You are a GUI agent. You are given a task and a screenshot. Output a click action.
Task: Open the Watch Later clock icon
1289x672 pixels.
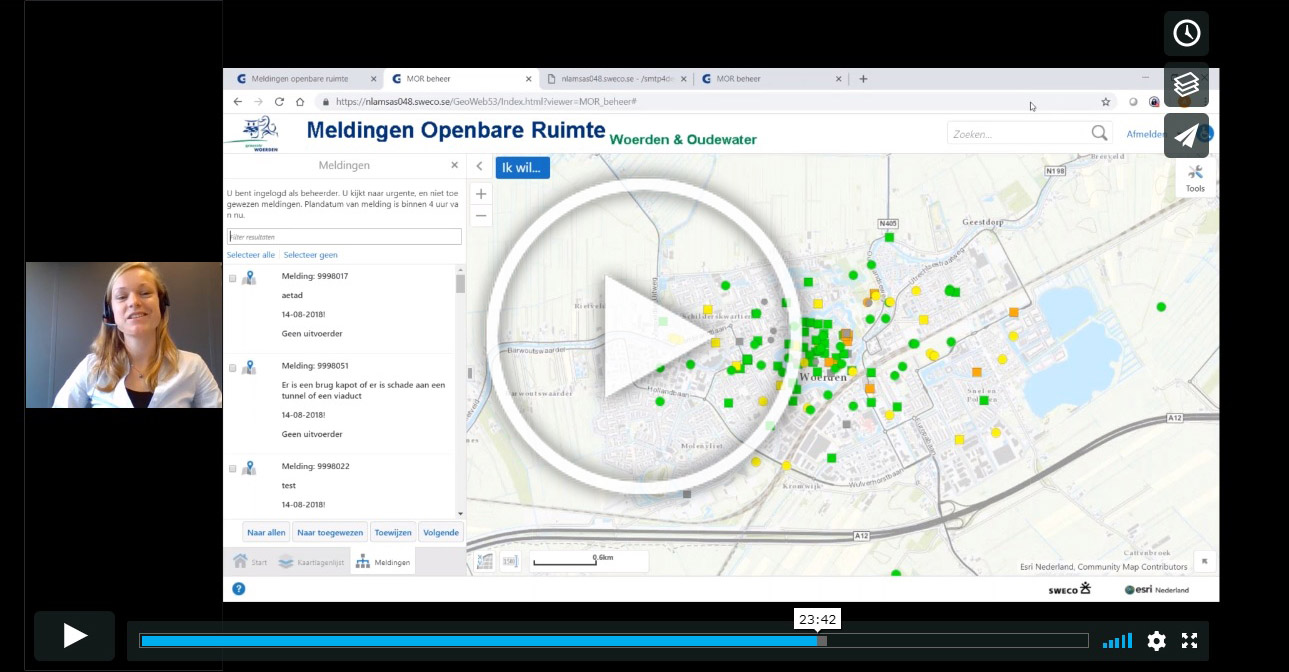pos(1186,33)
